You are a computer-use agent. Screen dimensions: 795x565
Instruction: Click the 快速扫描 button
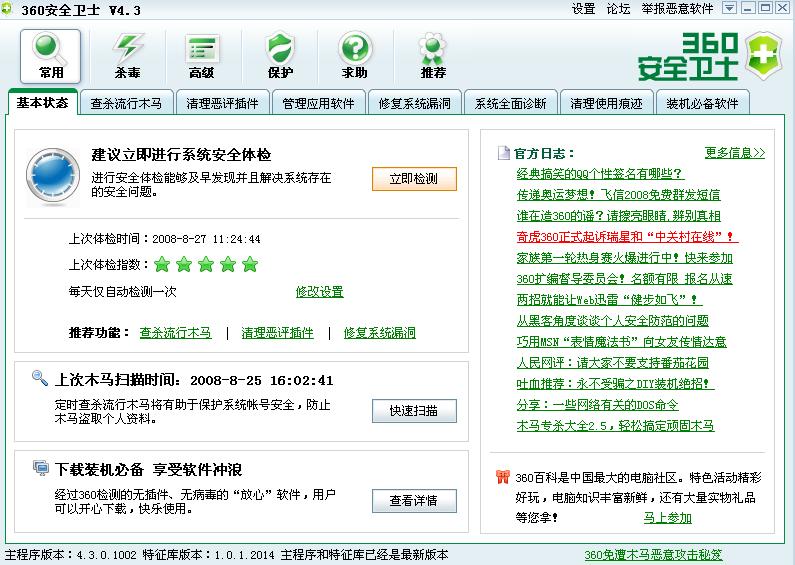414,411
